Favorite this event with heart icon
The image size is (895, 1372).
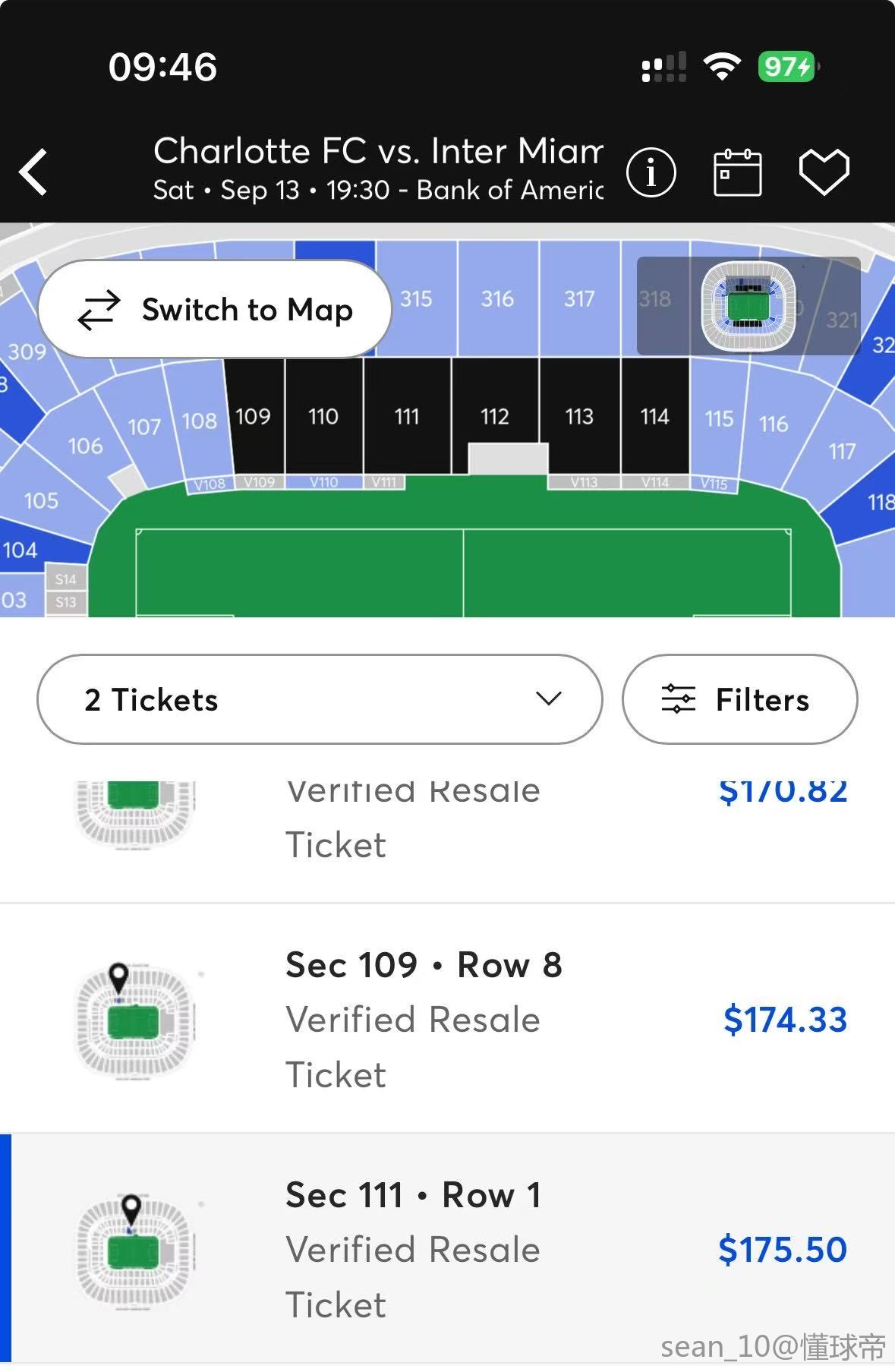pos(824,172)
